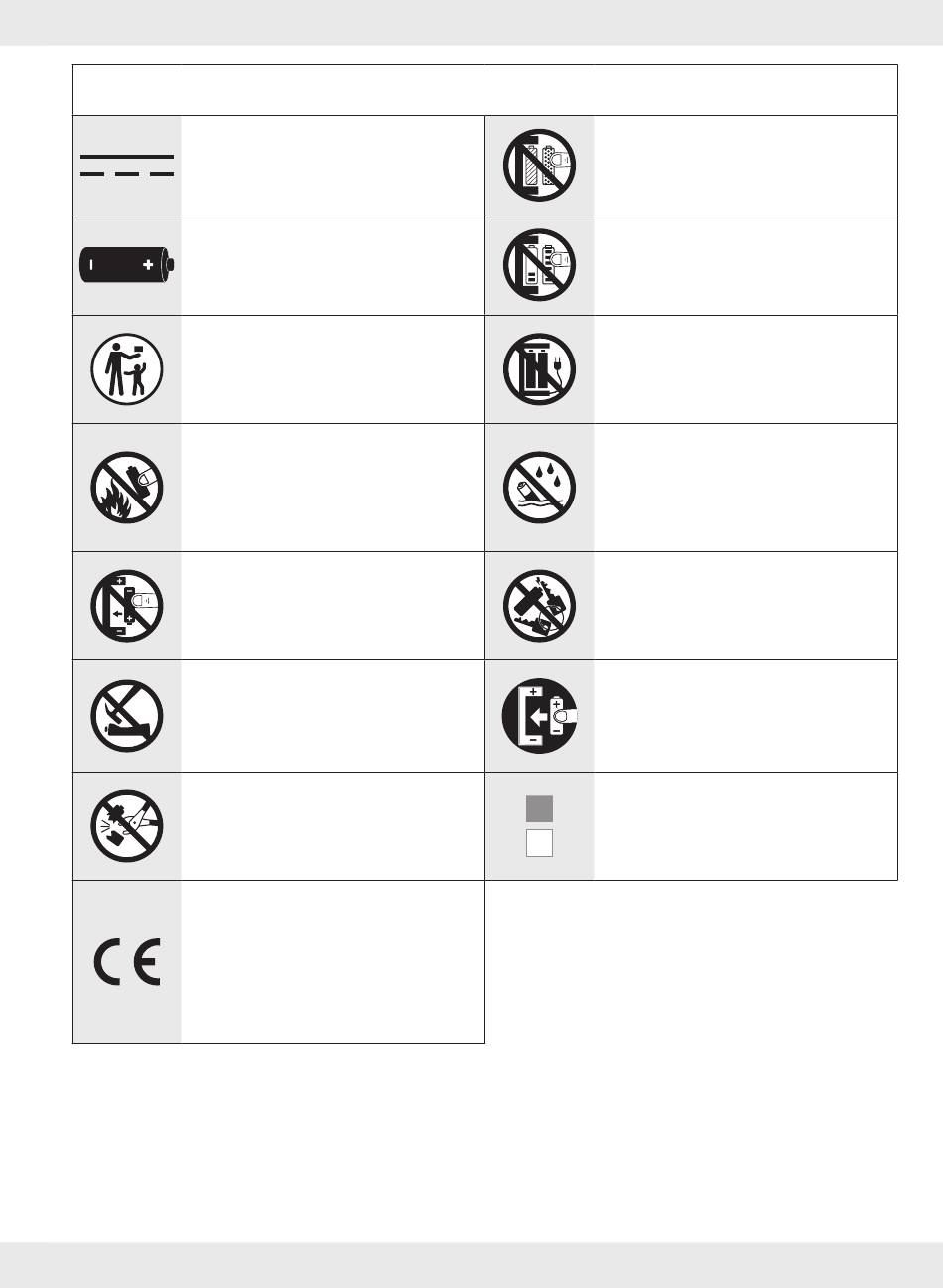Click the no-fire battery prohibition symbol
The image size is (943, 1288).
pyautogui.click(x=127, y=488)
